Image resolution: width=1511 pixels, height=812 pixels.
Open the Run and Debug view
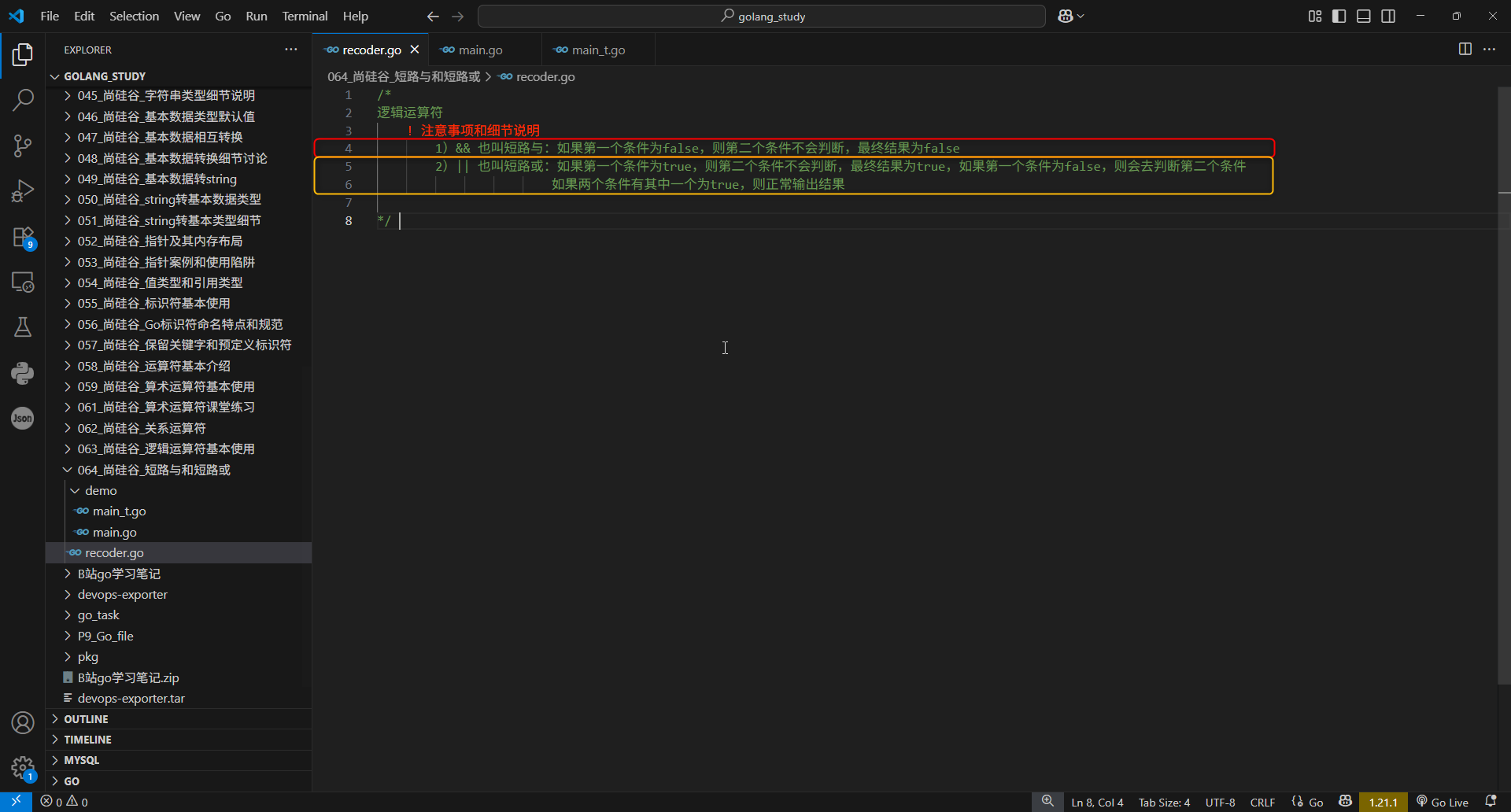[23, 191]
